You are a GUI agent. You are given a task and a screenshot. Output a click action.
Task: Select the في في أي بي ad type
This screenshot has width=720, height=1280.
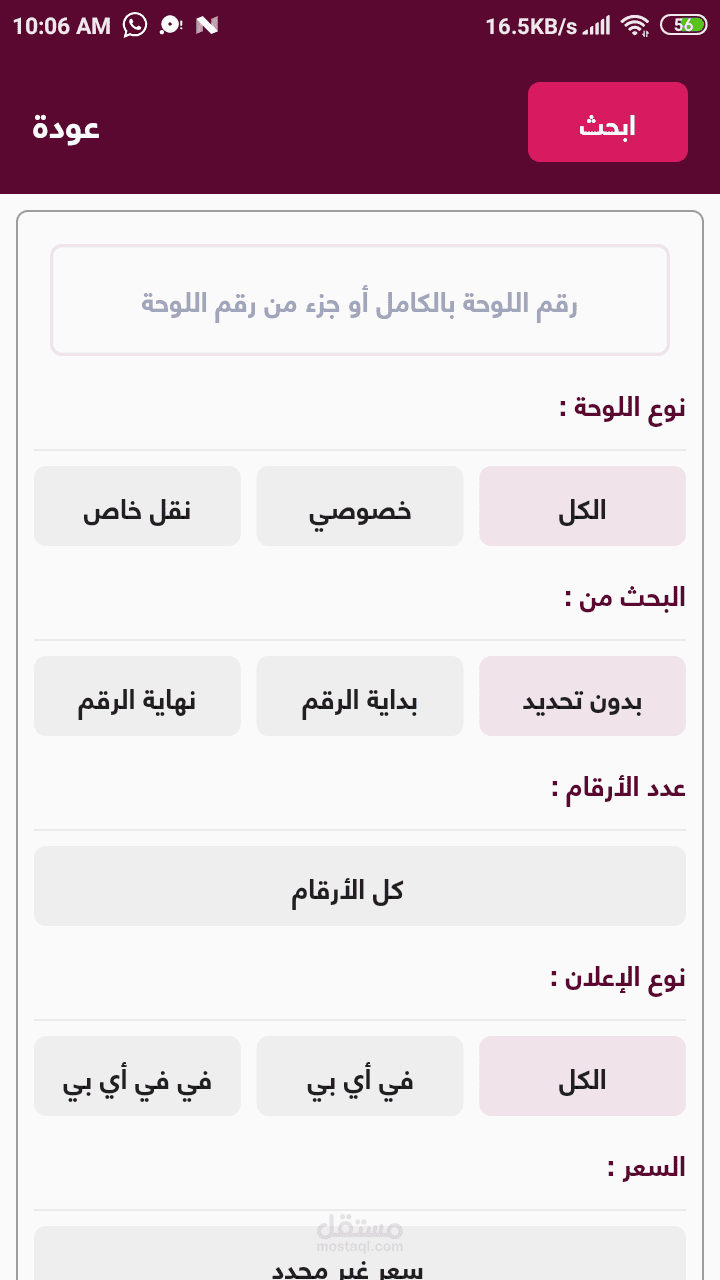point(137,1076)
